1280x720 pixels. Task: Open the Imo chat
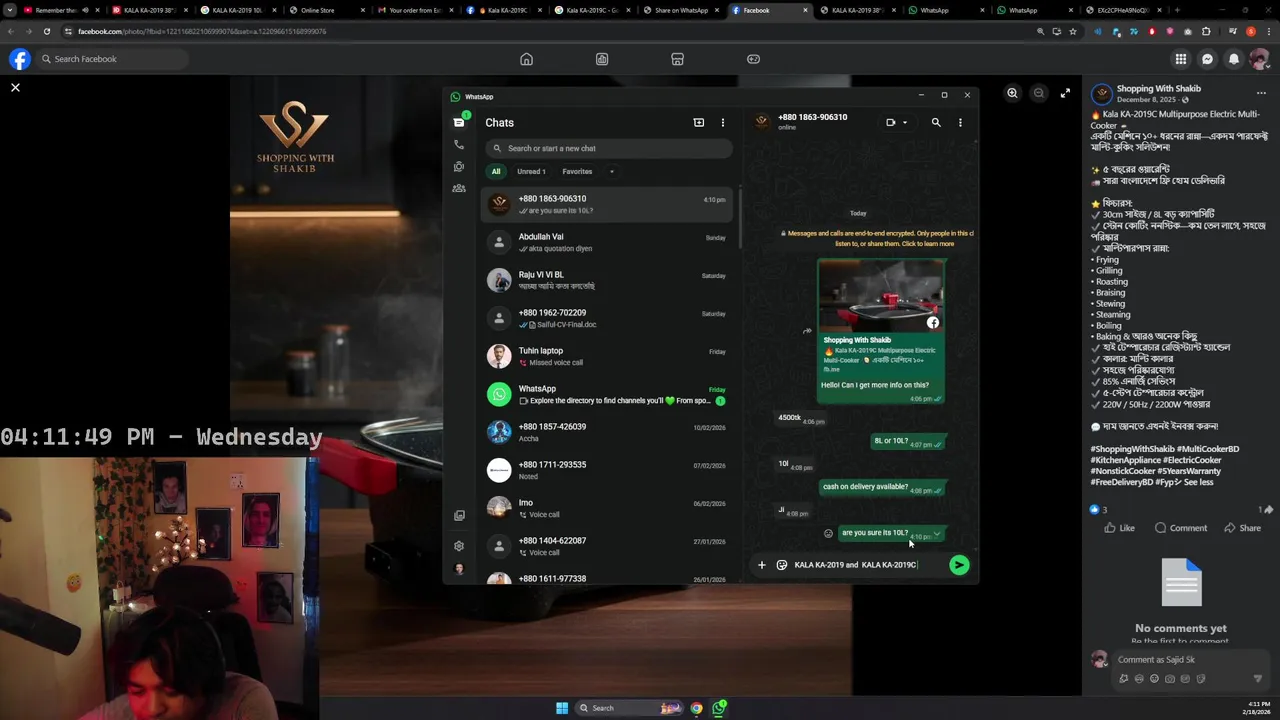[608, 508]
